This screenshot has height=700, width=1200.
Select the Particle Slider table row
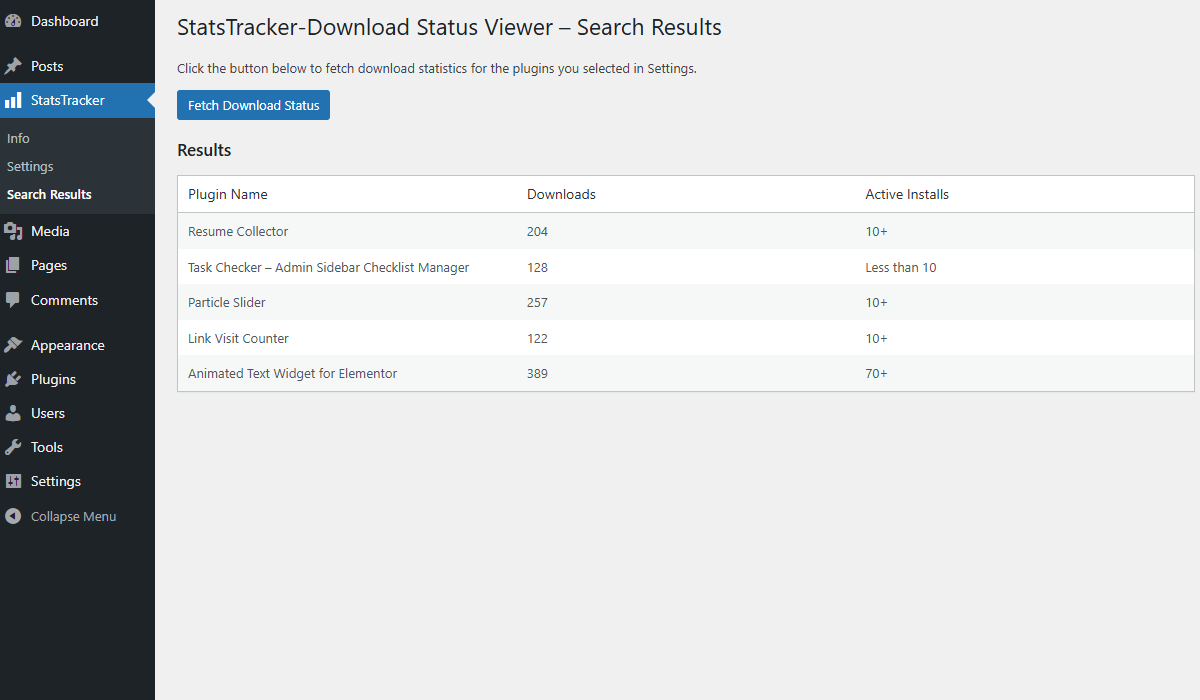(227, 302)
